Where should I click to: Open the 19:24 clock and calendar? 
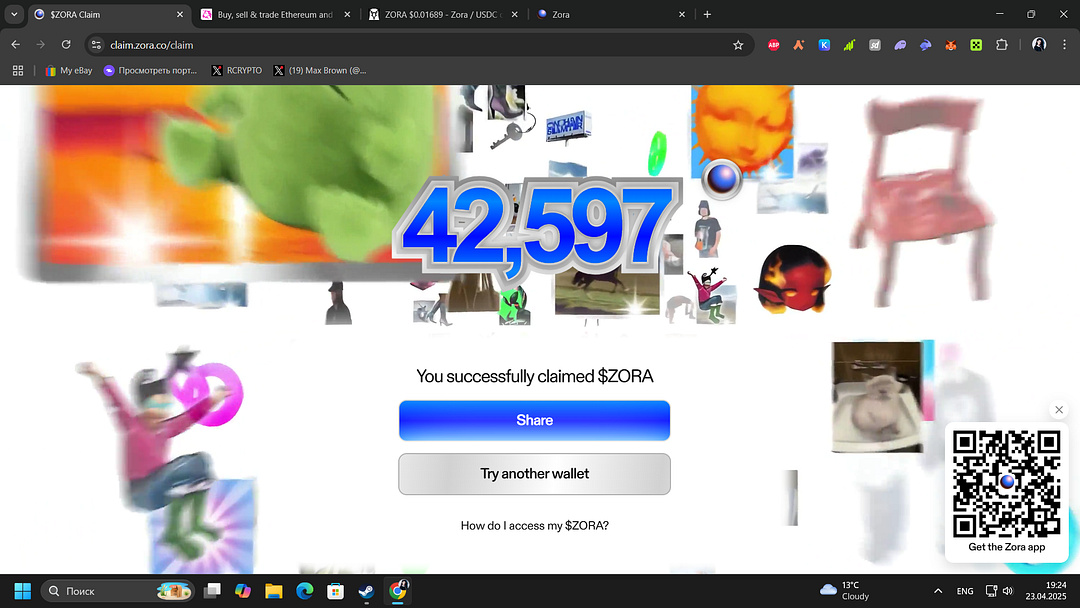pos(1046,591)
